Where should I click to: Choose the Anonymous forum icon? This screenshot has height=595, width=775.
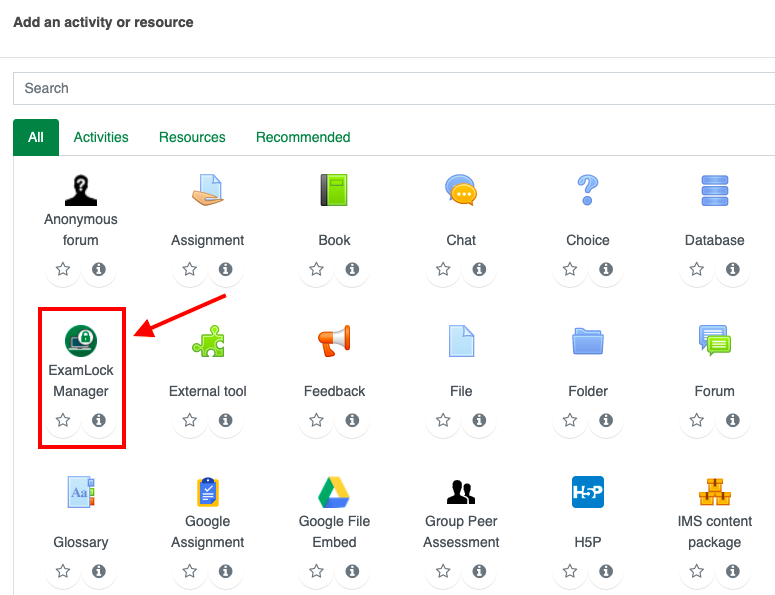(81, 189)
